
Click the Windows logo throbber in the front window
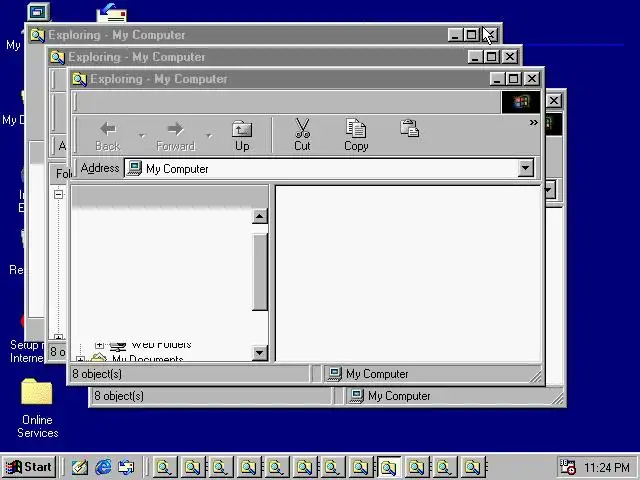tap(521, 101)
